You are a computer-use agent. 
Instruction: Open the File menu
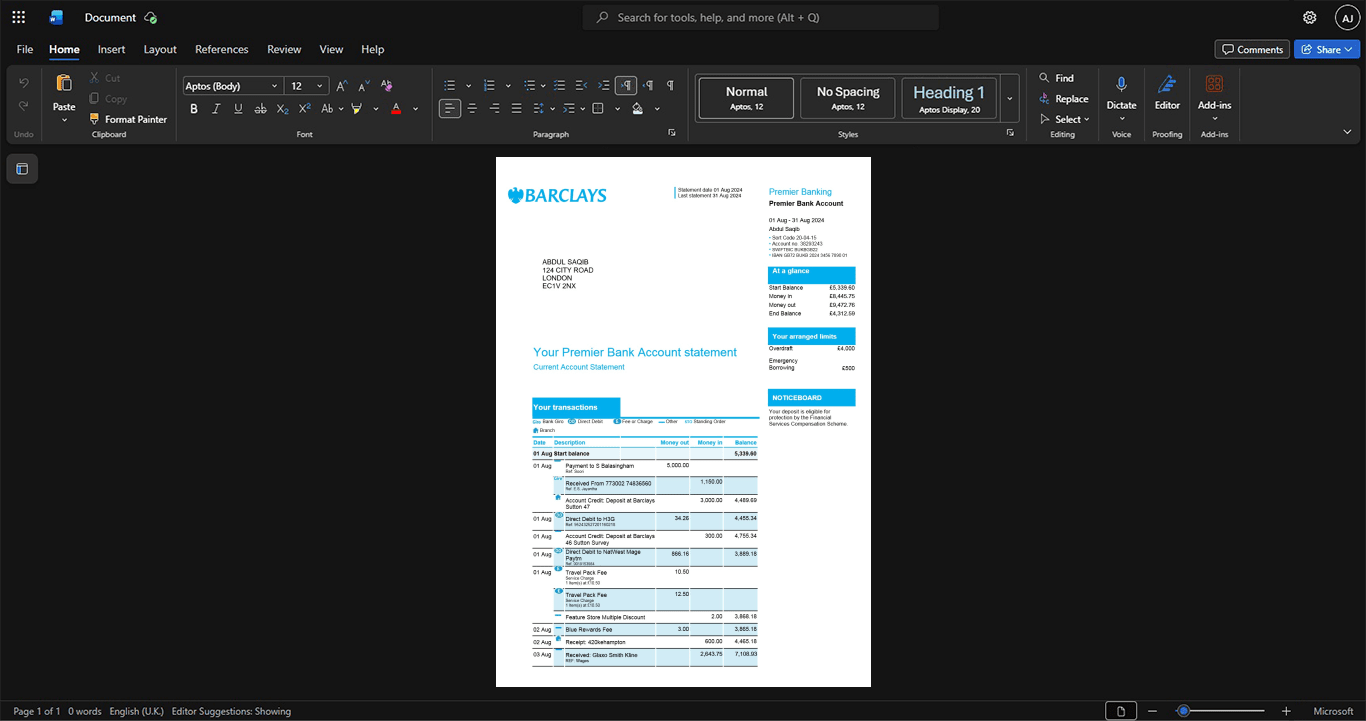click(x=25, y=49)
